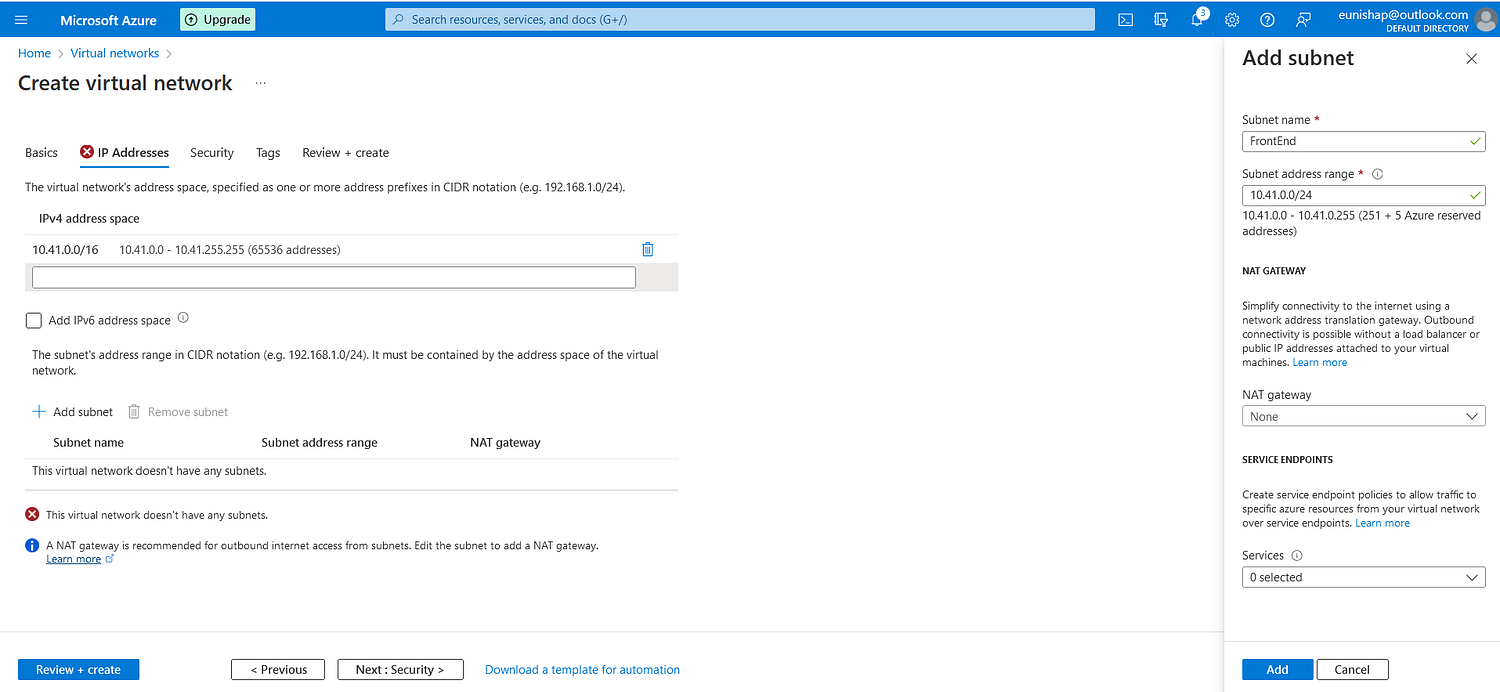The height and width of the screenshot is (692, 1500).
Task: Open the Azure portal hamburger menu
Action: [21, 20]
